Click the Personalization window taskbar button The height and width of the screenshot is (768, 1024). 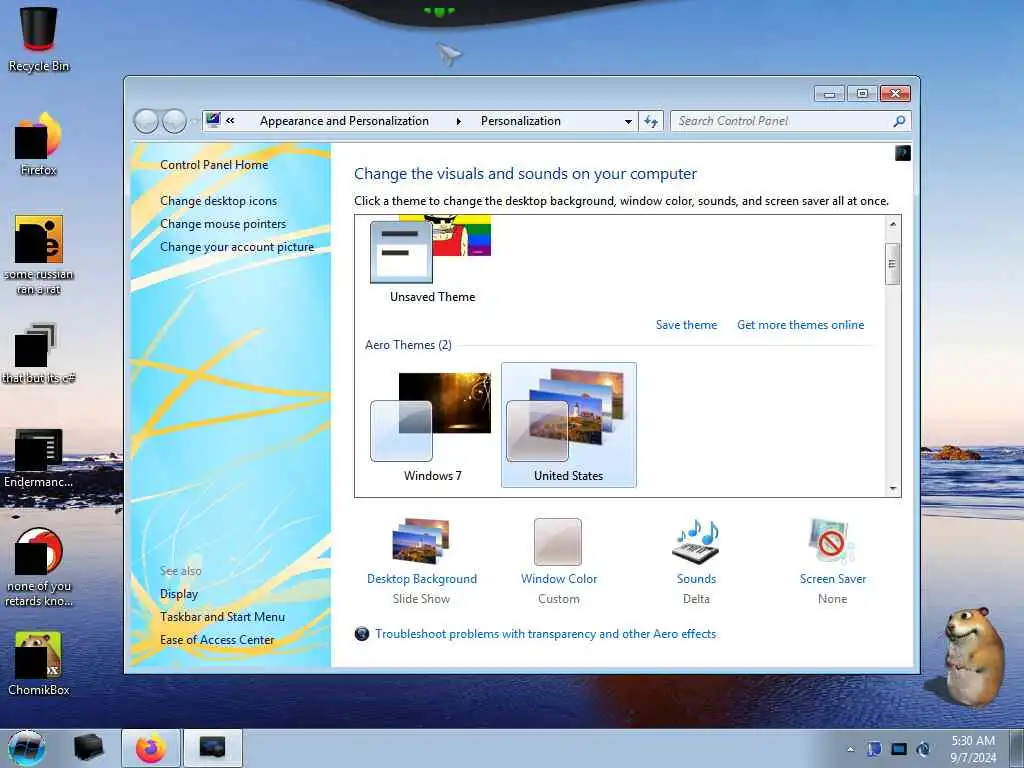[213, 748]
